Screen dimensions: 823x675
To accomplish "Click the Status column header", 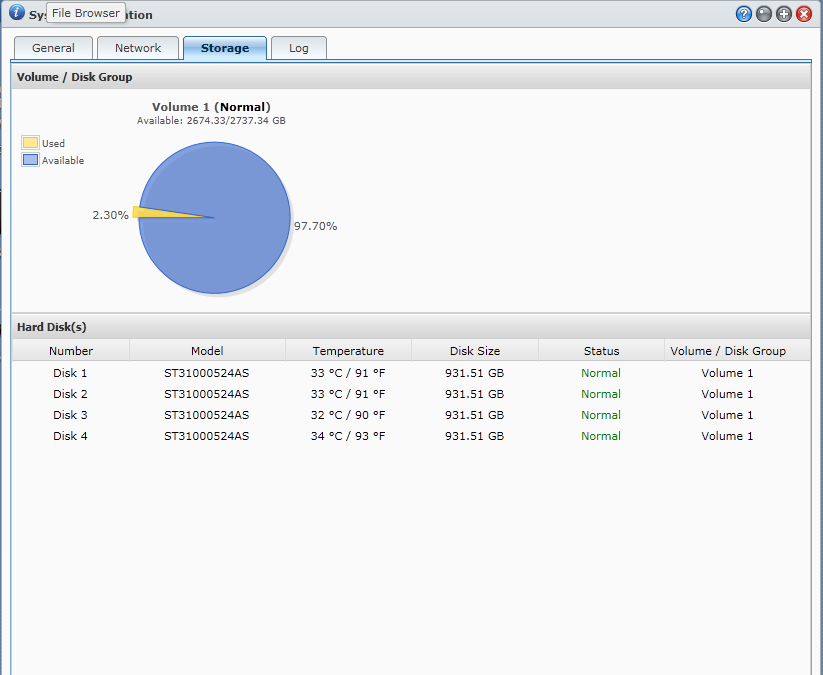I will 602,351.
